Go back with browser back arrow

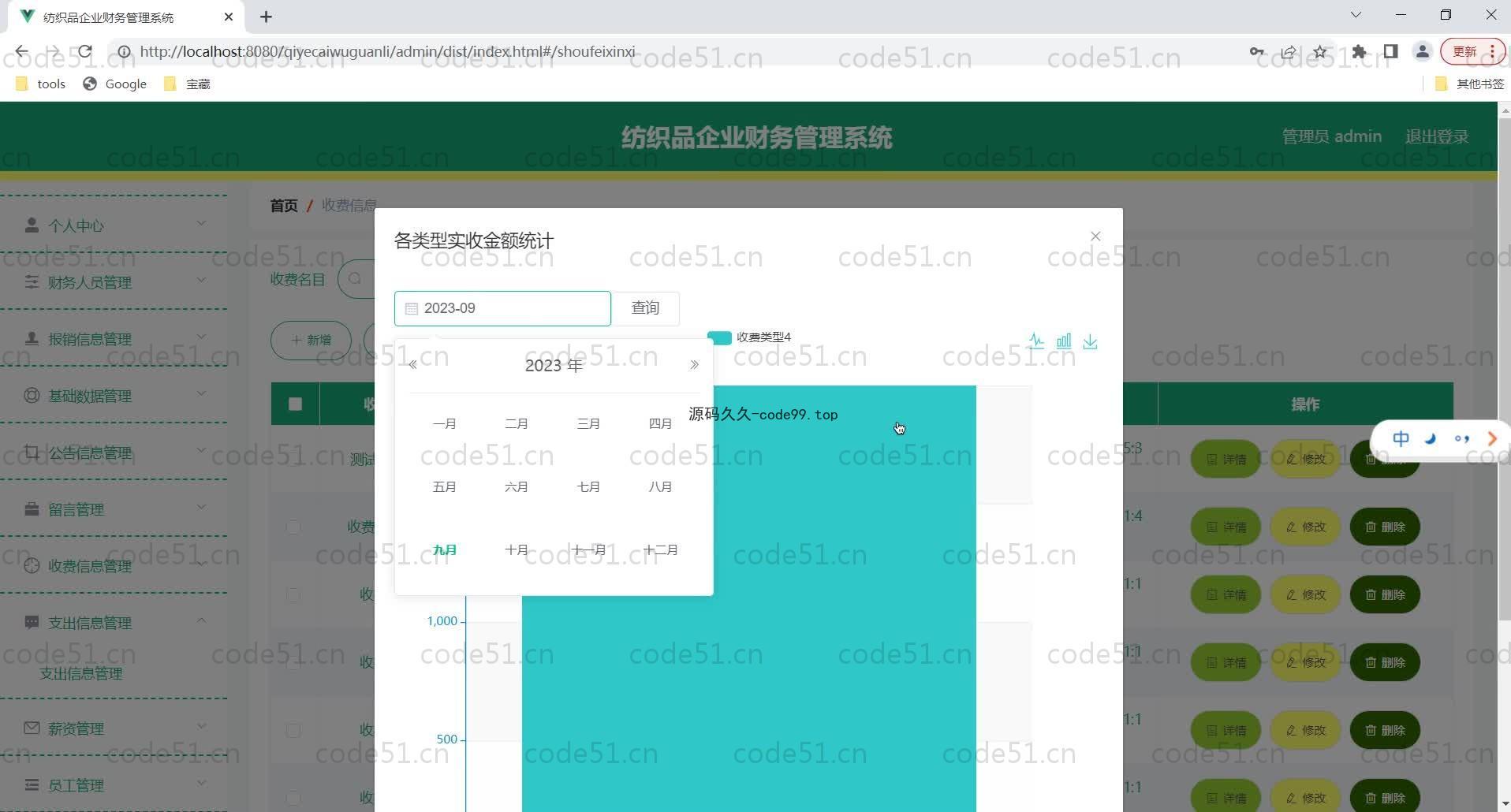21,52
